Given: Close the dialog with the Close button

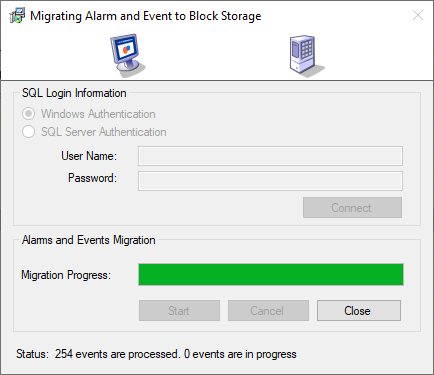Looking at the screenshot, I should click(359, 311).
